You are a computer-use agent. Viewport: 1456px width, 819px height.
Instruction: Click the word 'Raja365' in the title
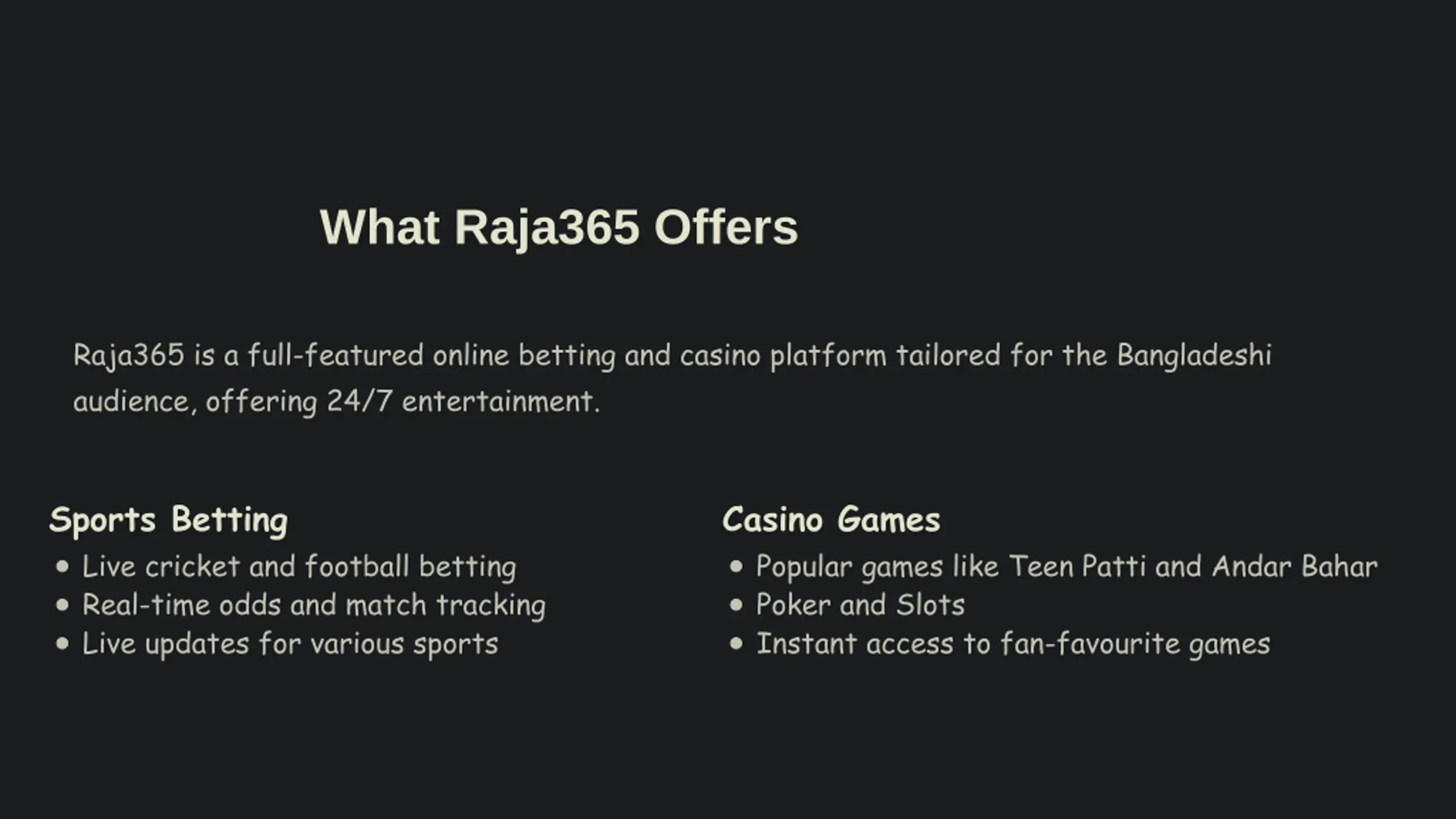click(547, 229)
